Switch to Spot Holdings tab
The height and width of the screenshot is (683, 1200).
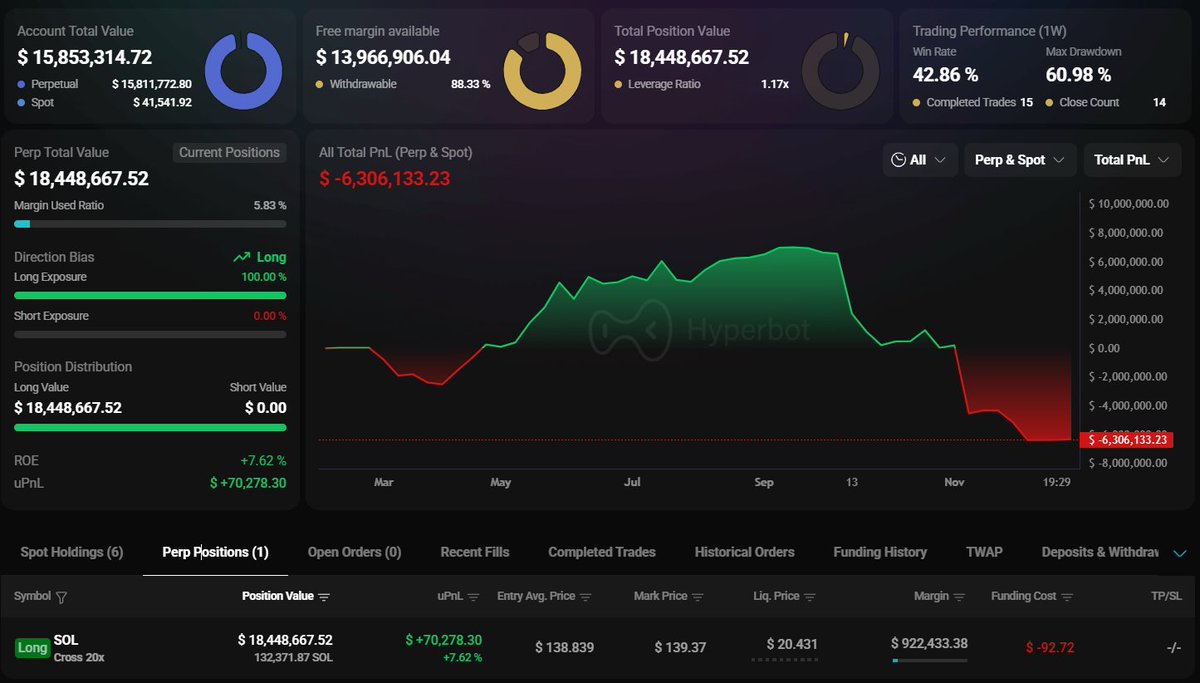[x=72, y=552]
